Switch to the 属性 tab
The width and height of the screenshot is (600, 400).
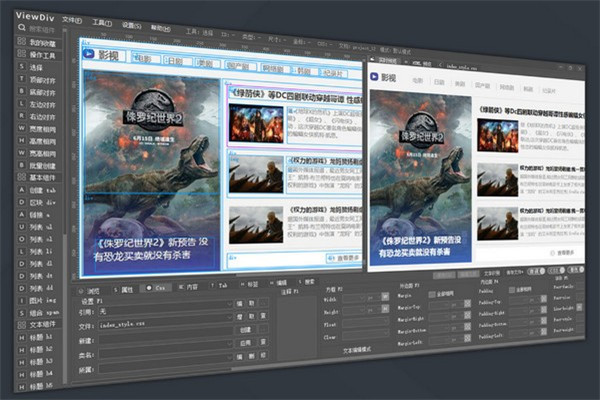click(x=124, y=290)
